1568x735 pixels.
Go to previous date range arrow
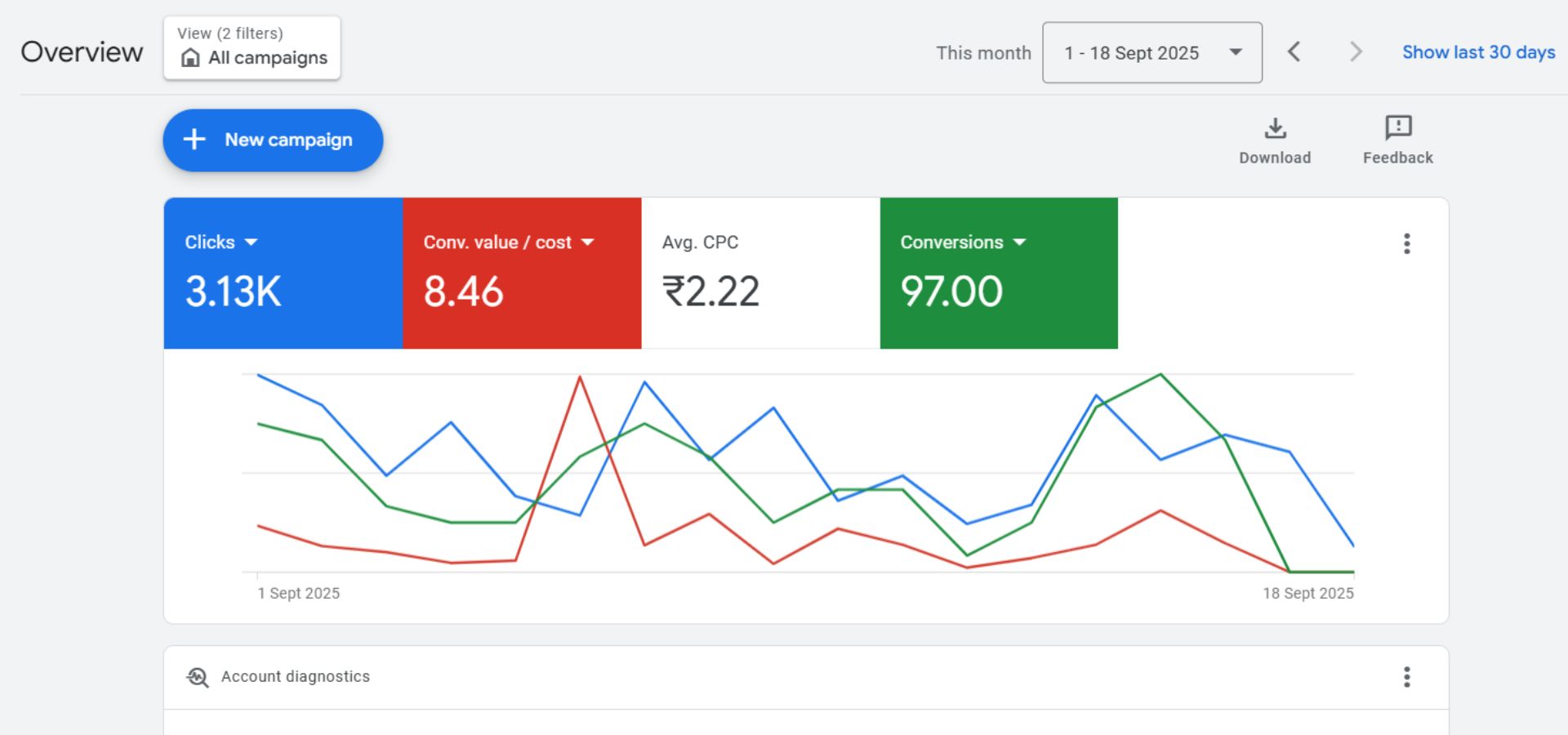(x=1294, y=52)
